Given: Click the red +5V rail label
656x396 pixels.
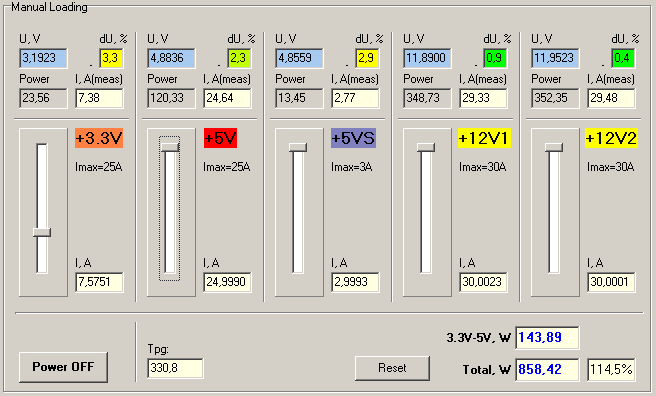Looking at the screenshot, I should [220, 138].
